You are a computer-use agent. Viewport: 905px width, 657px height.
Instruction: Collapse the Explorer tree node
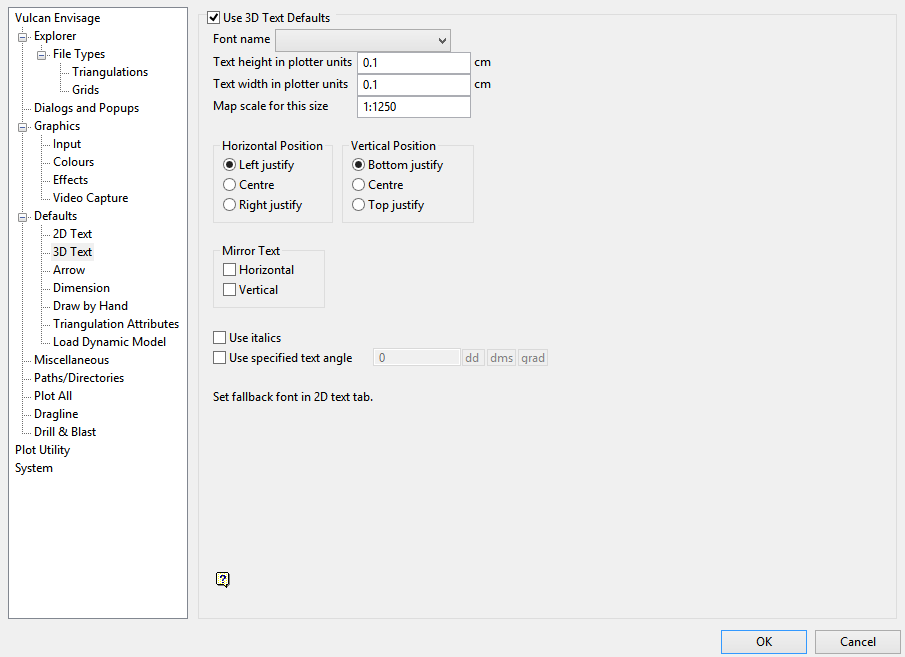pos(23,37)
